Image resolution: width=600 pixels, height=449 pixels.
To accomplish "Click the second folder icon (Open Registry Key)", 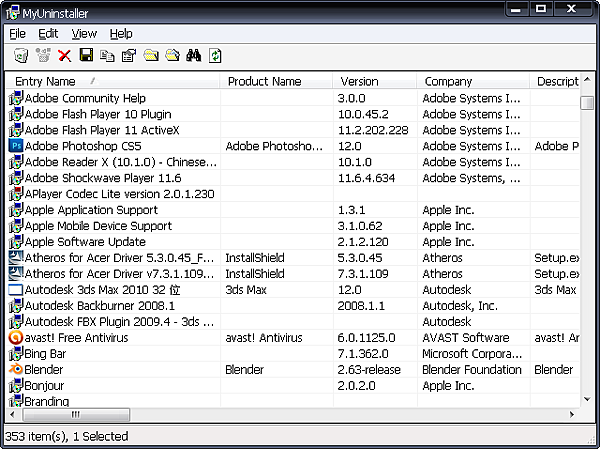I will point(172,56).
